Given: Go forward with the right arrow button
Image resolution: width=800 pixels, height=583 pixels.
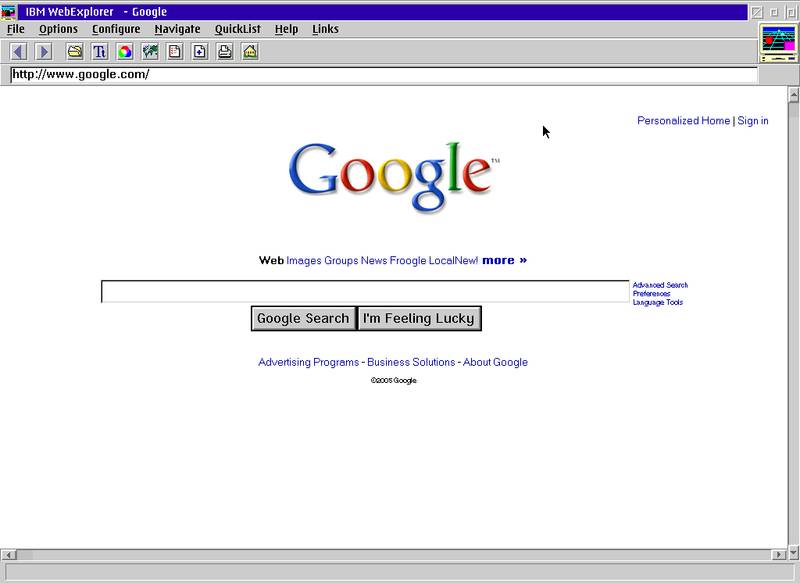Looking at the screenshot, I should pyautogui.click(x=44, y=52).
